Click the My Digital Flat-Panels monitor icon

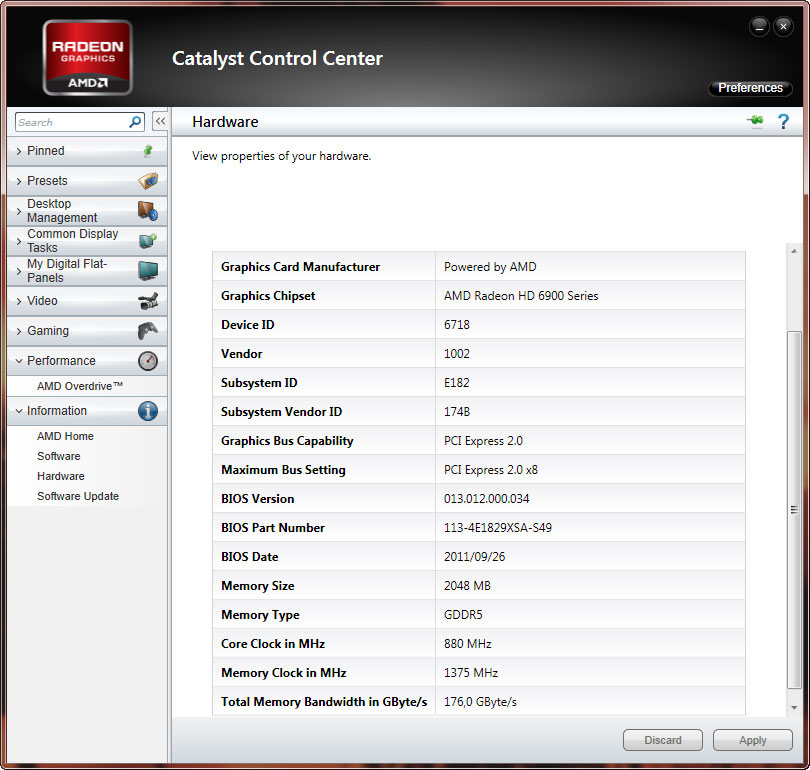pyautogui.click(x=148, y=271)
